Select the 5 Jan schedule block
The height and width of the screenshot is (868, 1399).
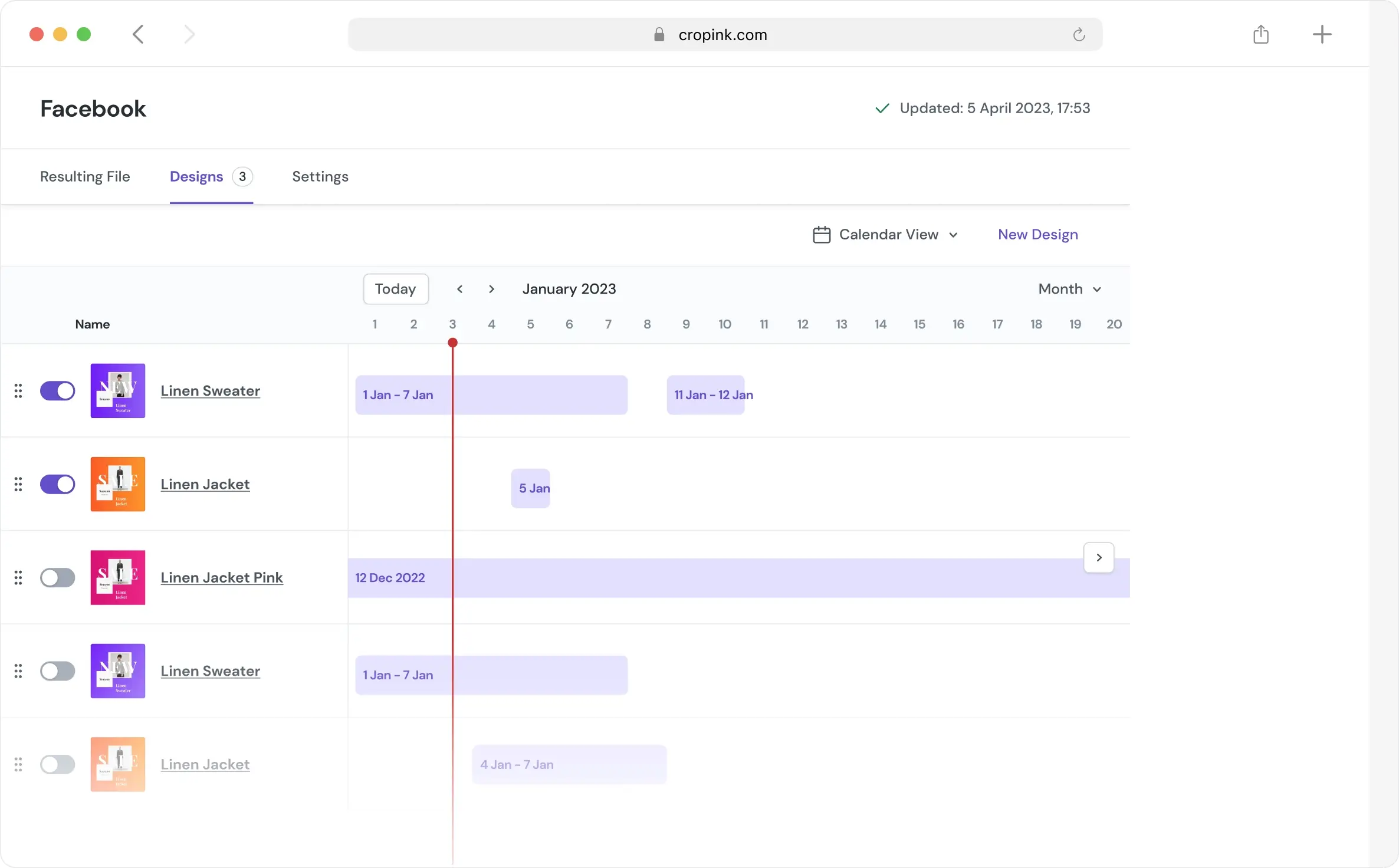[530, 488]
